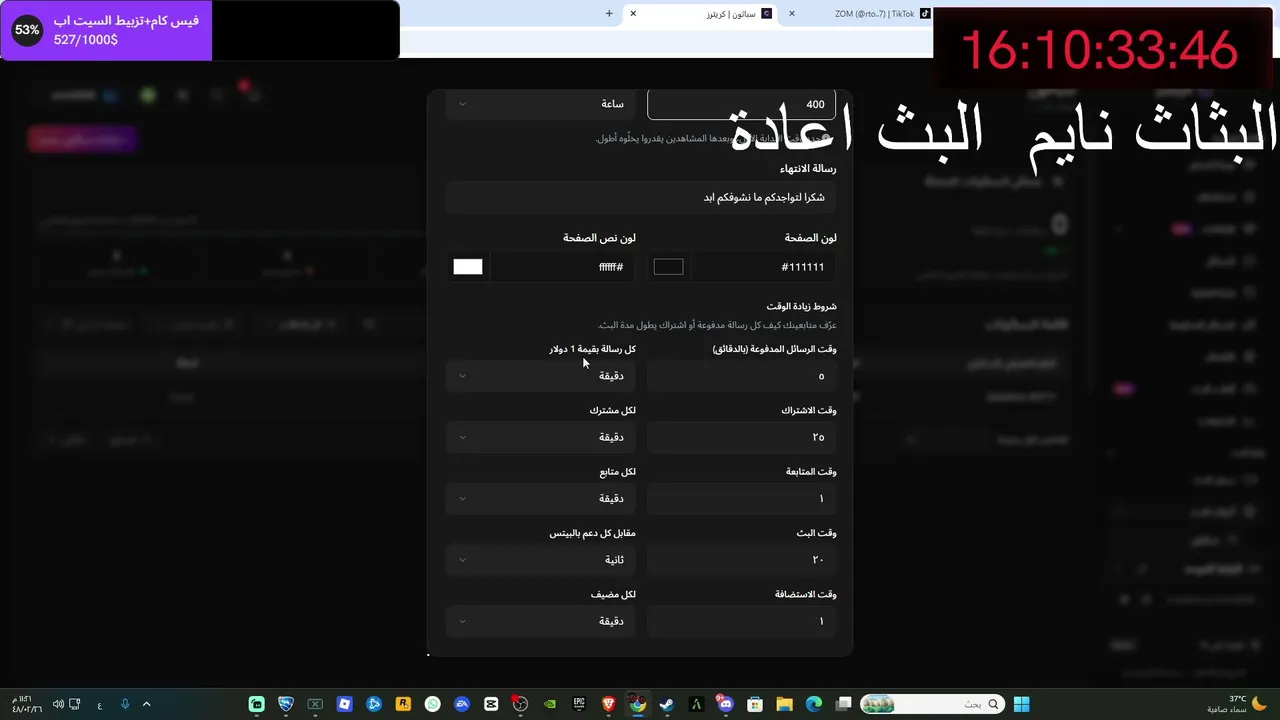The height and width of the screenshot is (720, 1280).
Task: Open unit dropdown under كل رسالة بقيمة 1 دولار
Action: [541, 376]
